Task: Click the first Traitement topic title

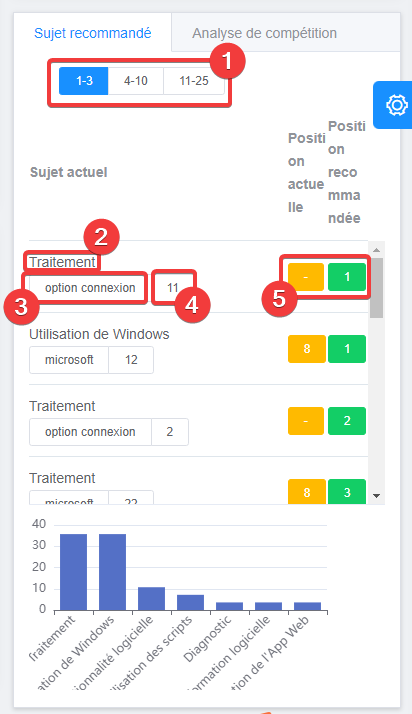Action: point(62,262)
